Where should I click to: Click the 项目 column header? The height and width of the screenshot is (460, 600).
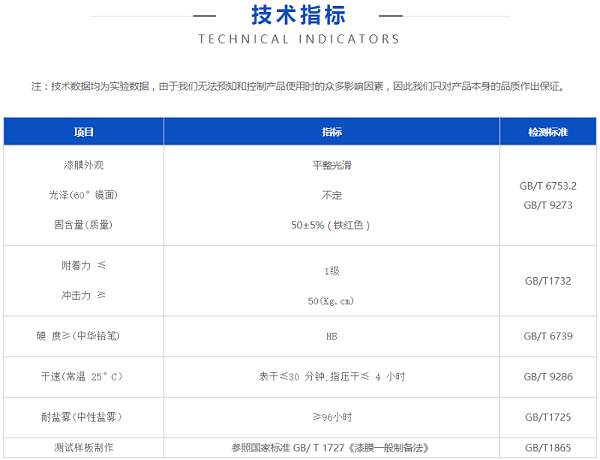(84, 132)
